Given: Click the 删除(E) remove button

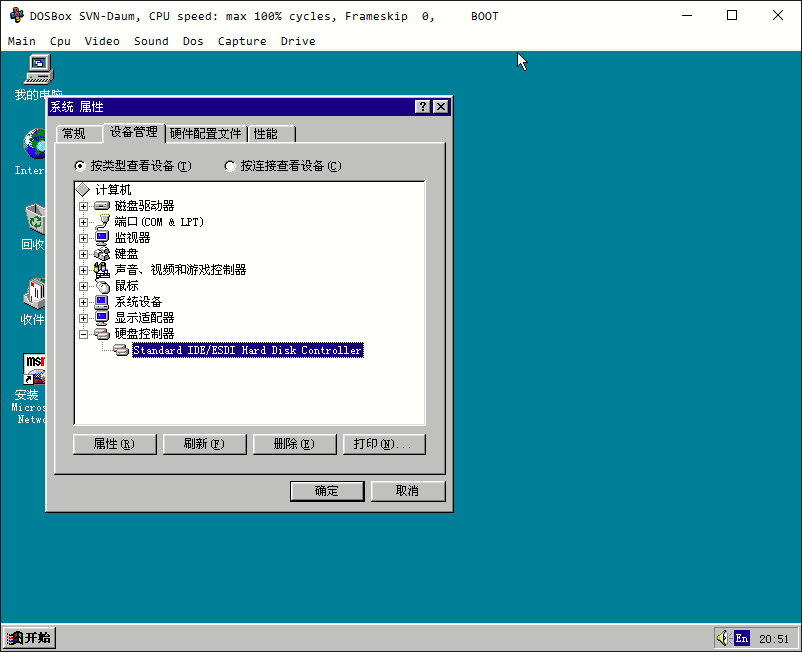Looking at the screenshot, I should pyautogui.click(x=295, y=444).
